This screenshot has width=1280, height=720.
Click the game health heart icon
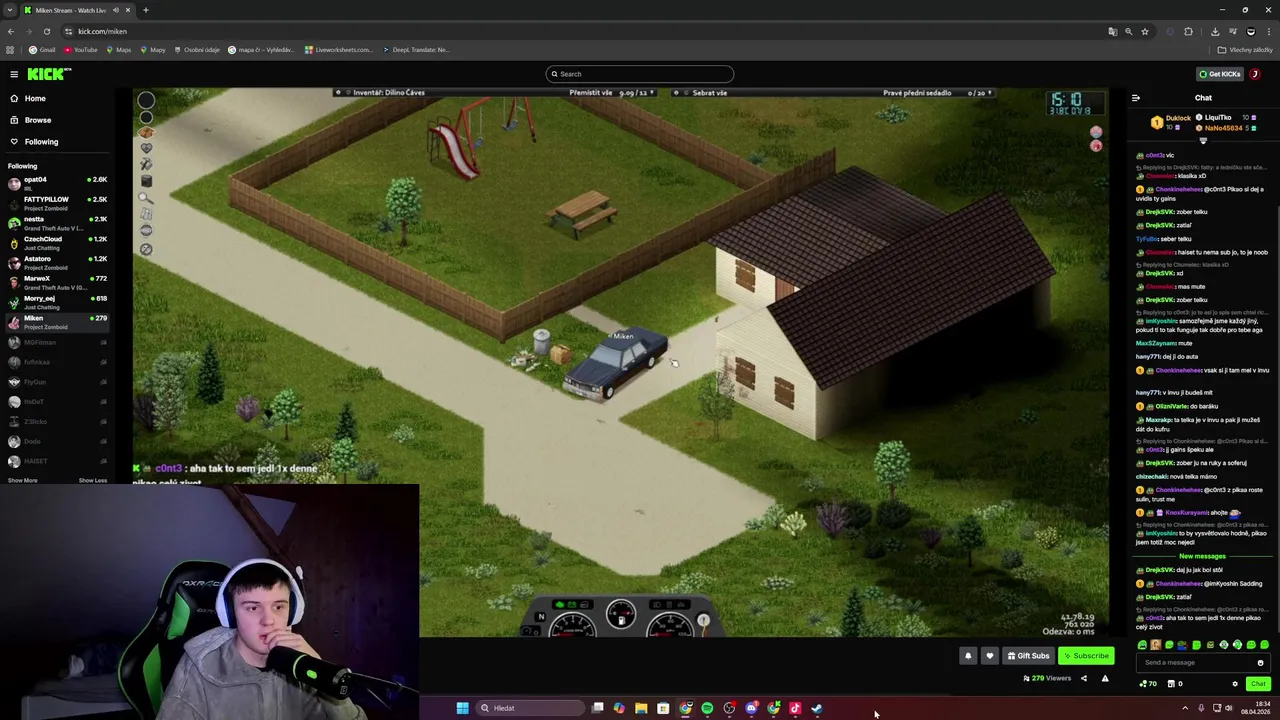tap(146, 148)
